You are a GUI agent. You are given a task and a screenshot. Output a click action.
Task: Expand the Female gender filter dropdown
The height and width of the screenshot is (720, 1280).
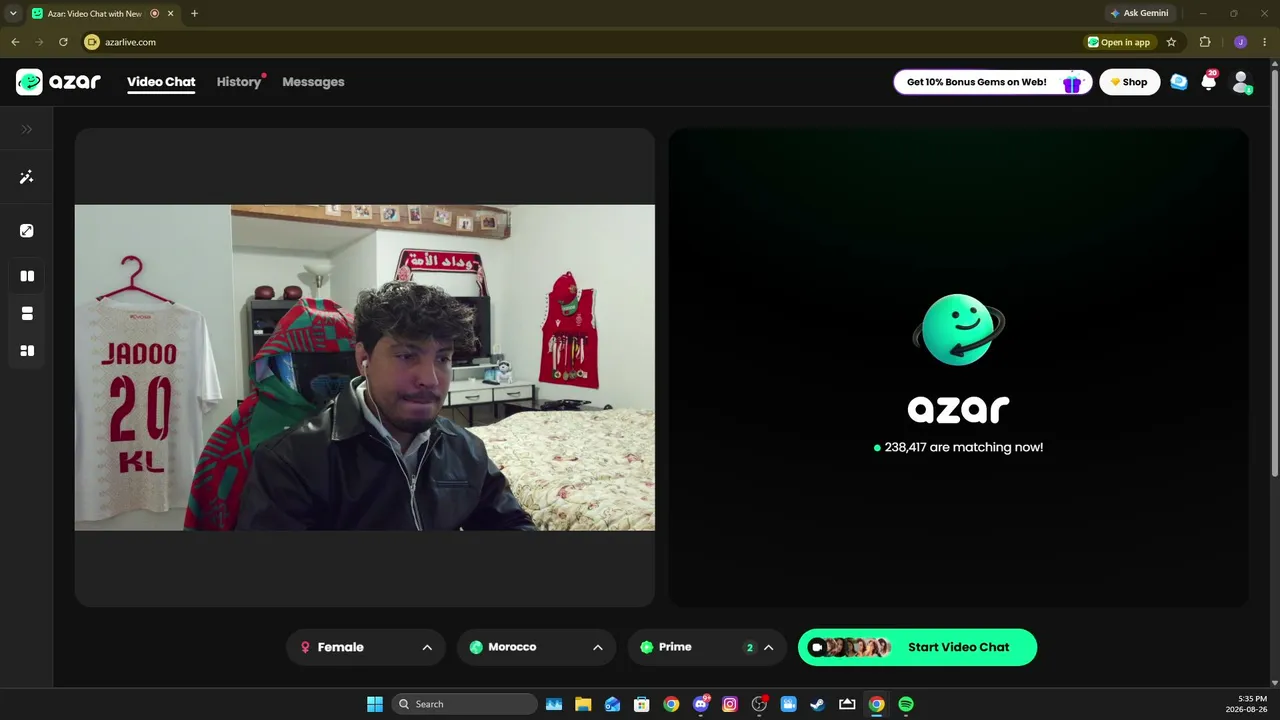(366, 647)
